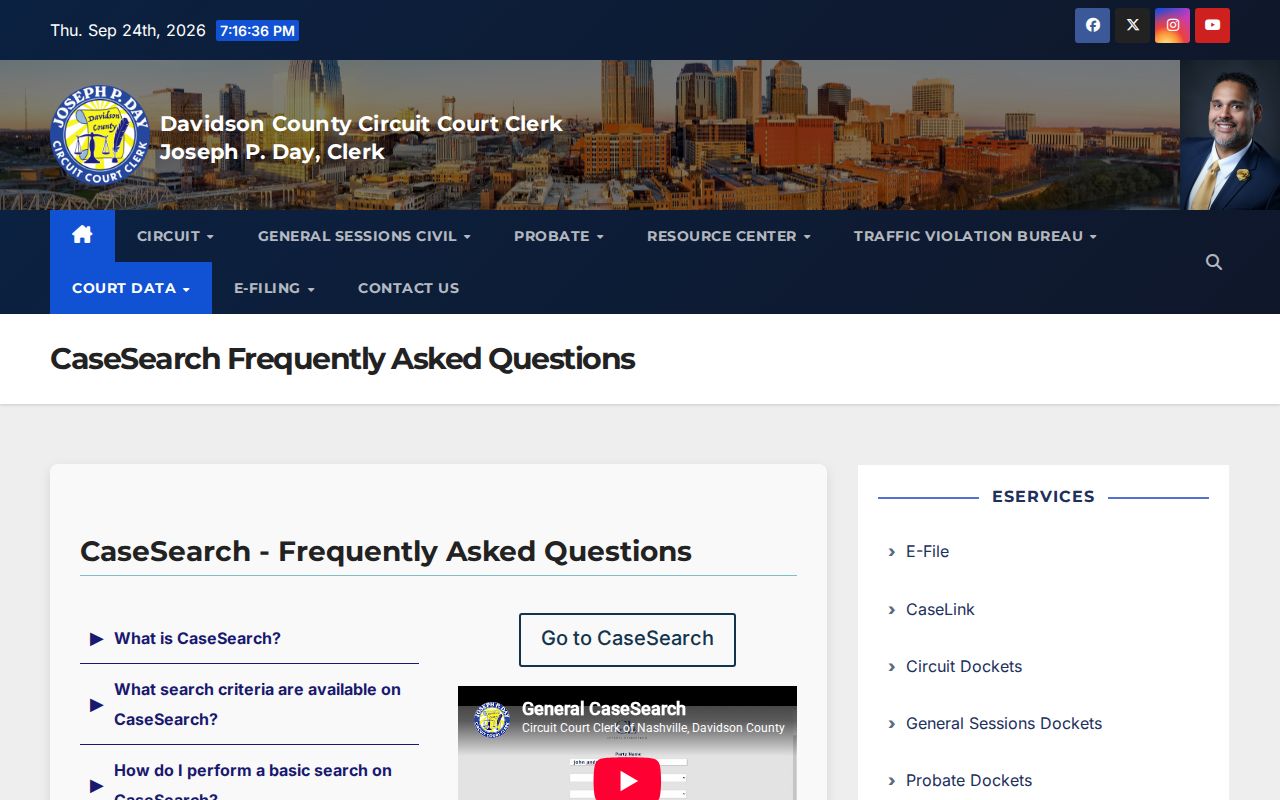Image resolution: width=1280 pixels, height=800 pixels.
Task: Expand the Circuit menu
Action: click(175, 236)
